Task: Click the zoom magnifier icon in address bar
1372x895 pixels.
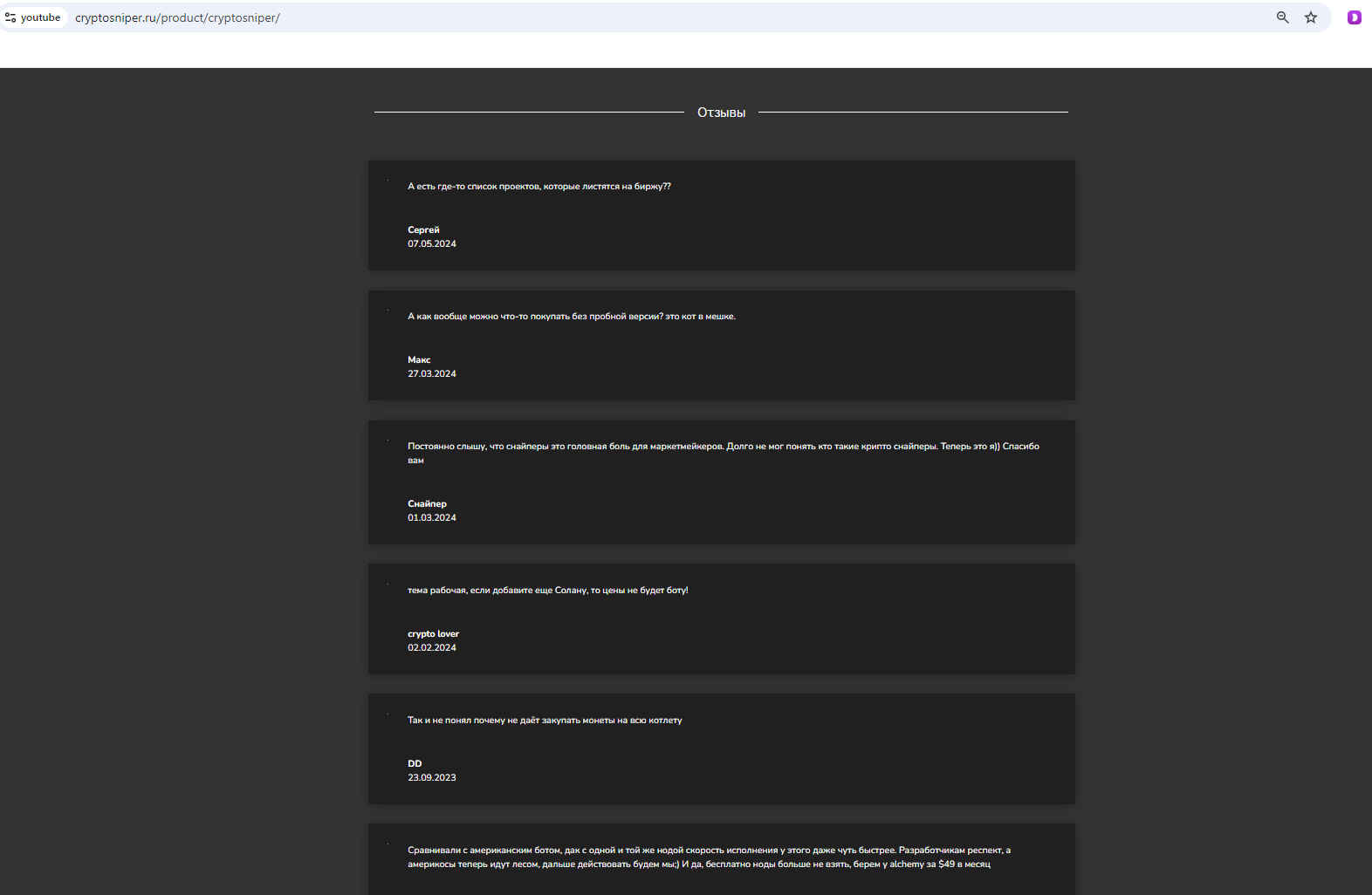Action: (x=1282, y=17)
